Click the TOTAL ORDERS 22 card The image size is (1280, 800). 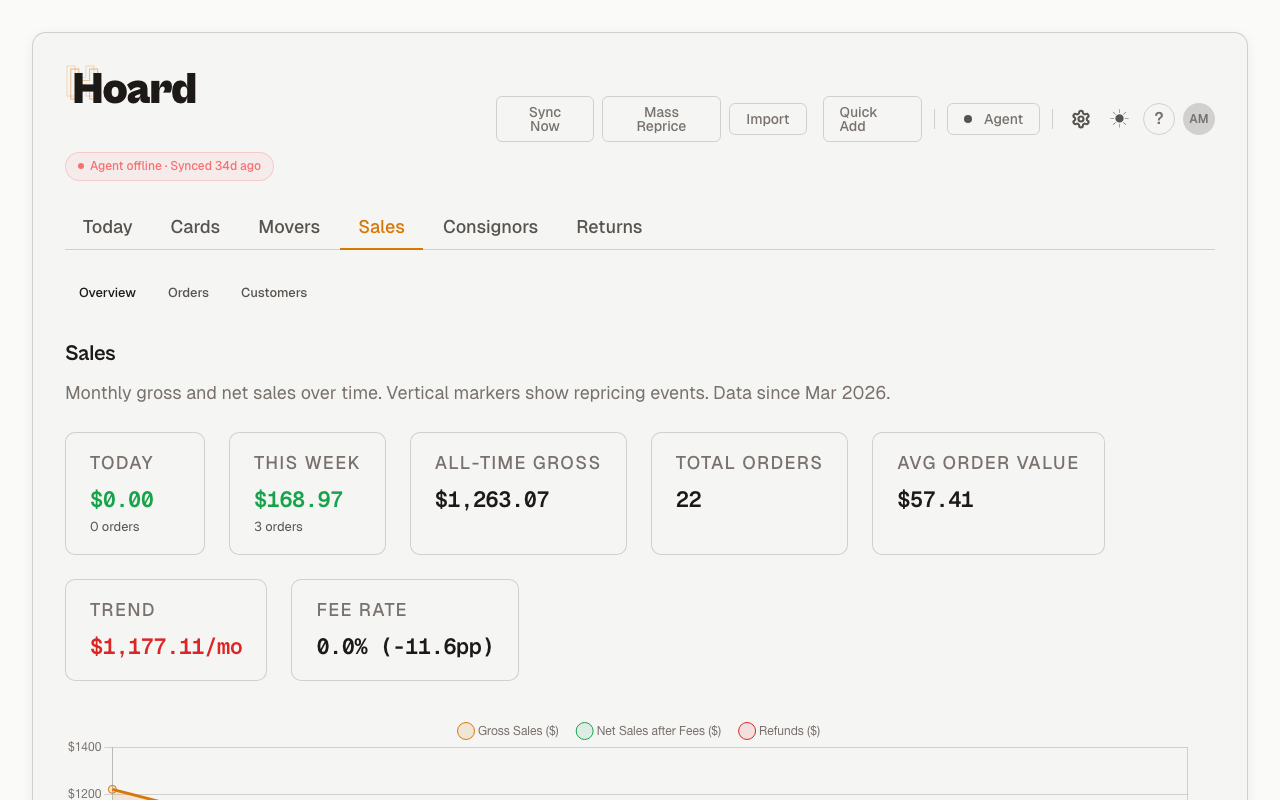tap(749, 493)
